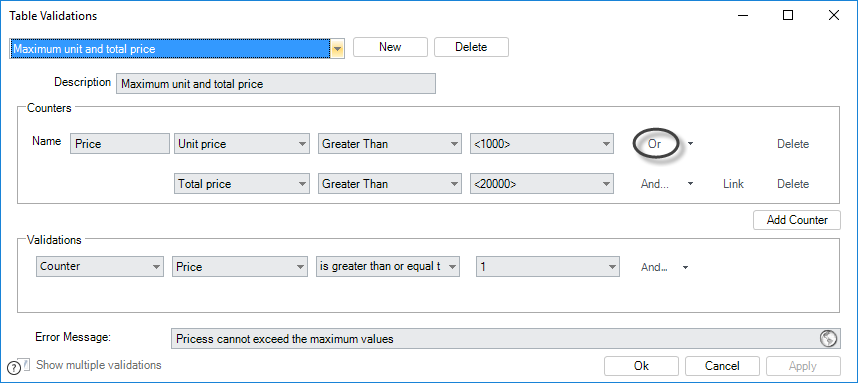Click the arrow next to Or operator
Image resolution: width=858 pixels, height=383 pixels.
coord(691,144)
